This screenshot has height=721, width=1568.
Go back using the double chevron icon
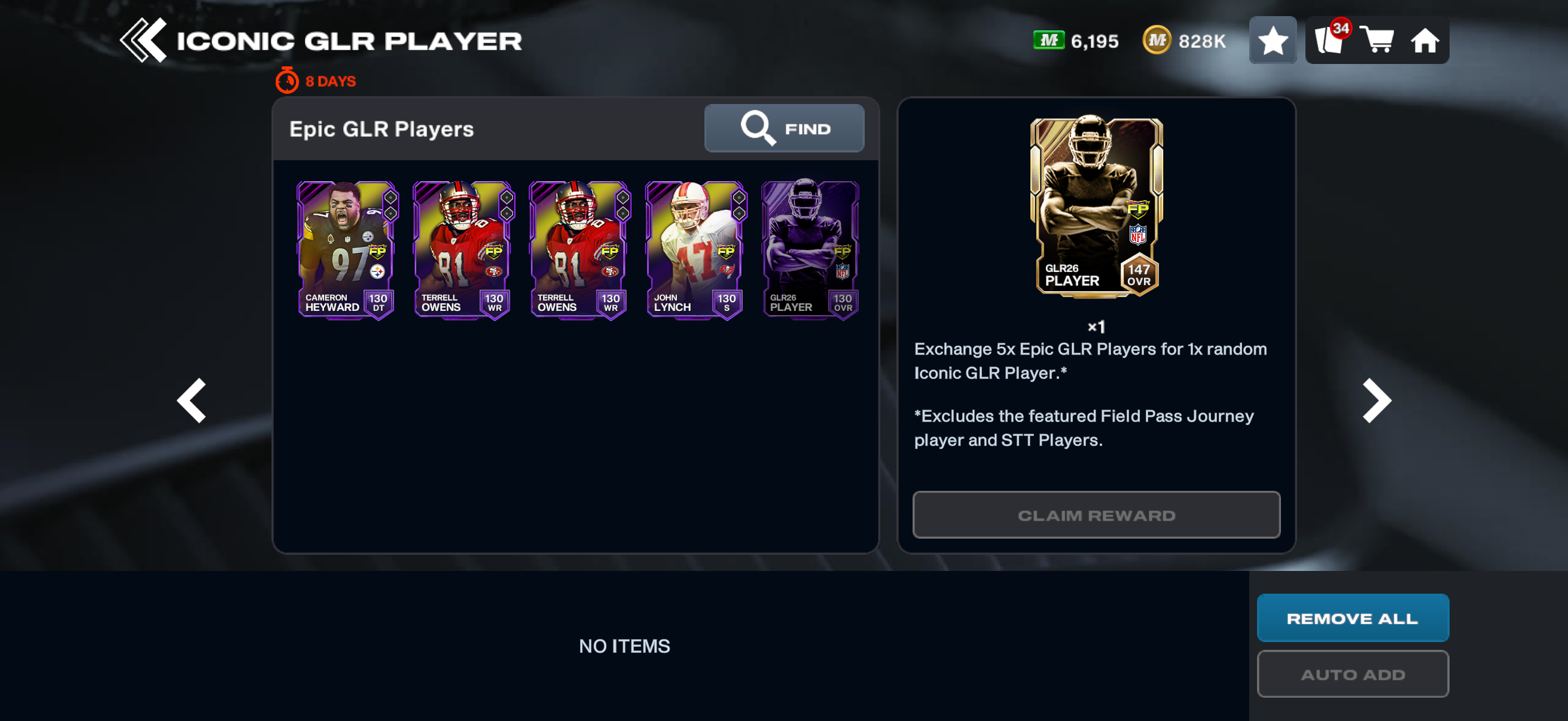144,40
